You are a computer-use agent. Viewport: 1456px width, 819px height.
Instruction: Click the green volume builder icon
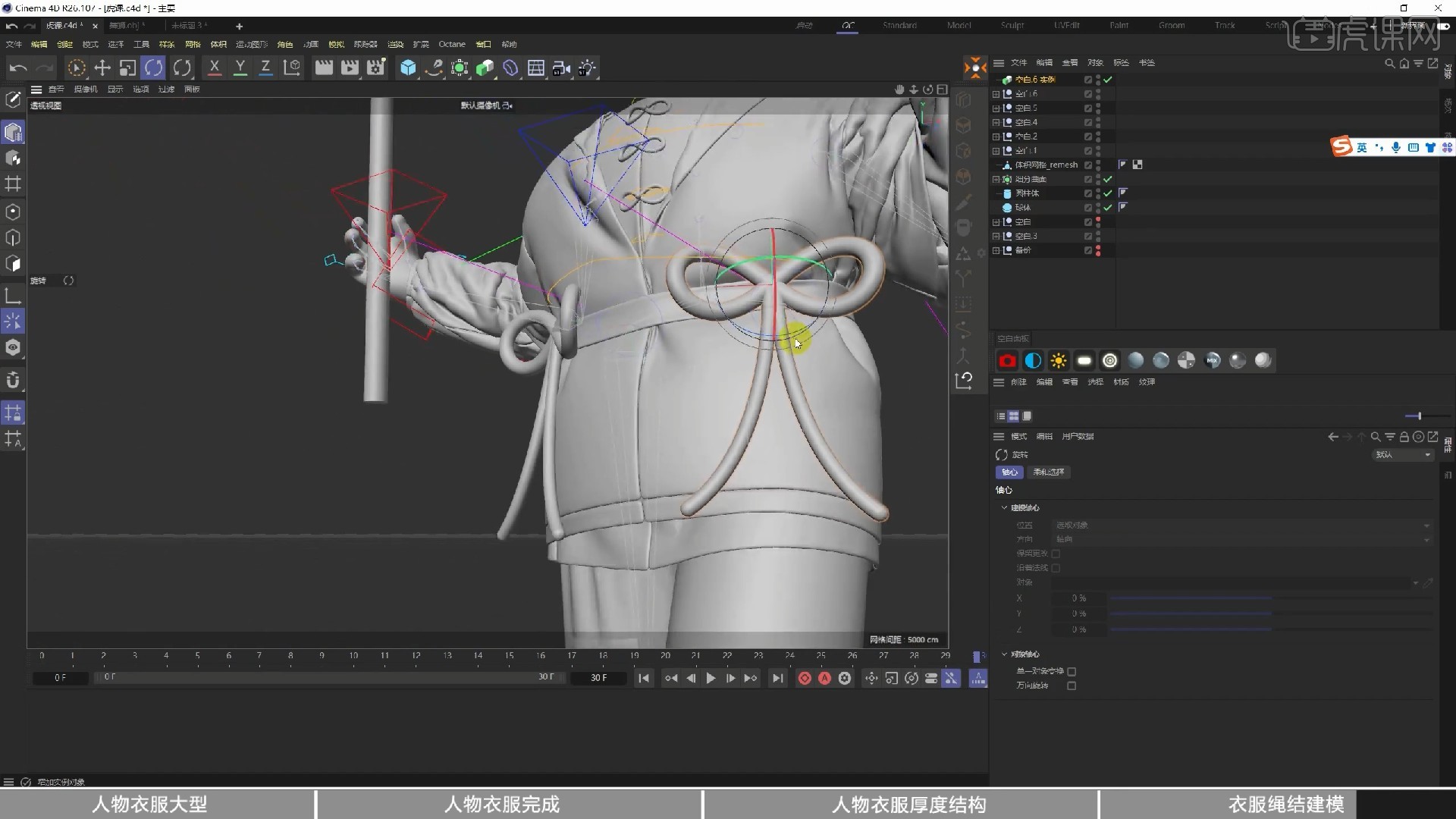click(x=485, y=68)
